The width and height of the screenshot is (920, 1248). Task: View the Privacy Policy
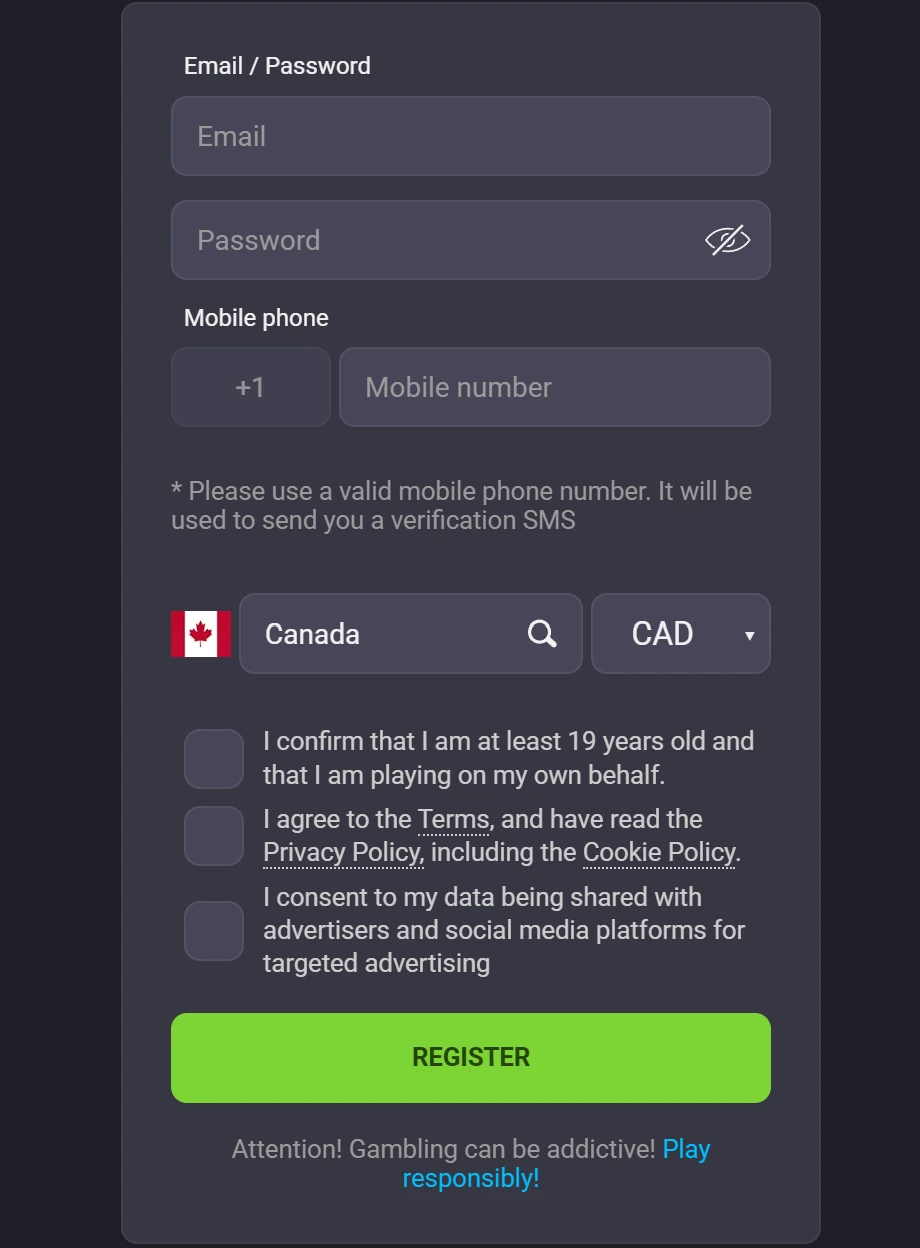tap(342, 852)
